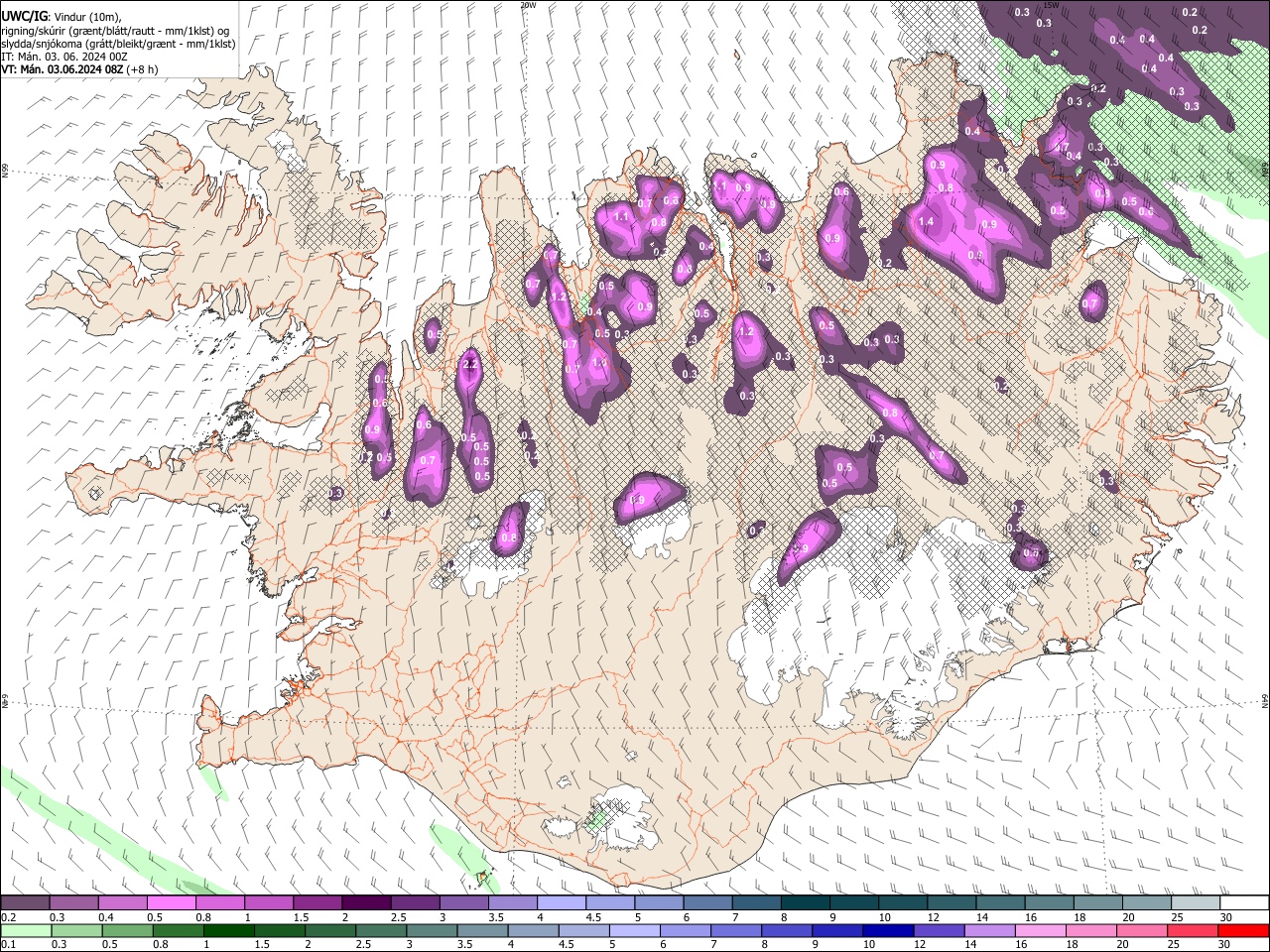
Task: Click the upper legend swatch between 16 and 18
Action: 1048,903
